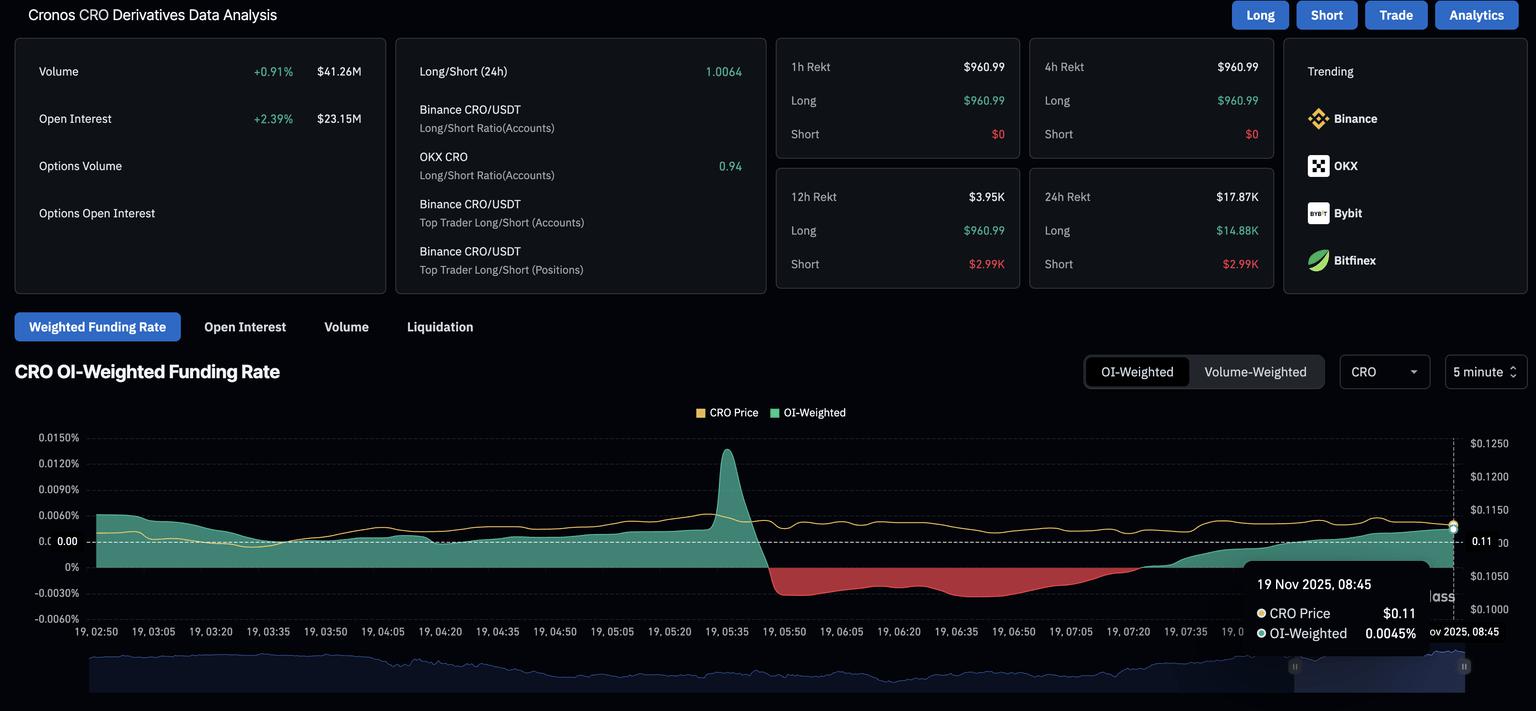Click the Weighted Funding Rate tab

[97, 326]
